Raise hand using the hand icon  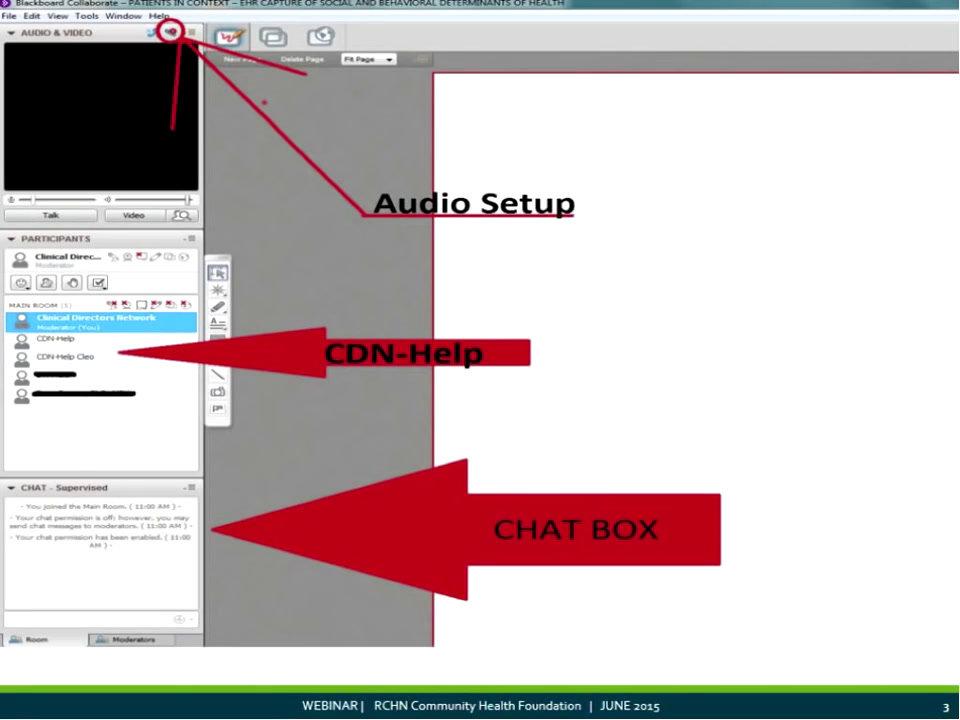pyautogui.click(x=72, y=283)
